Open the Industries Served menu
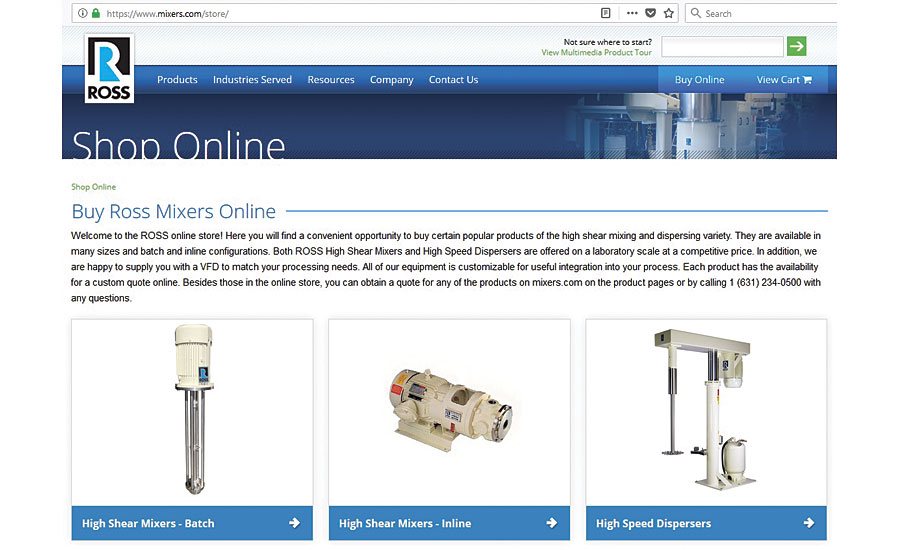Image resolution: width=900 pixels, height=550 pixels. (x=252, y=80)
